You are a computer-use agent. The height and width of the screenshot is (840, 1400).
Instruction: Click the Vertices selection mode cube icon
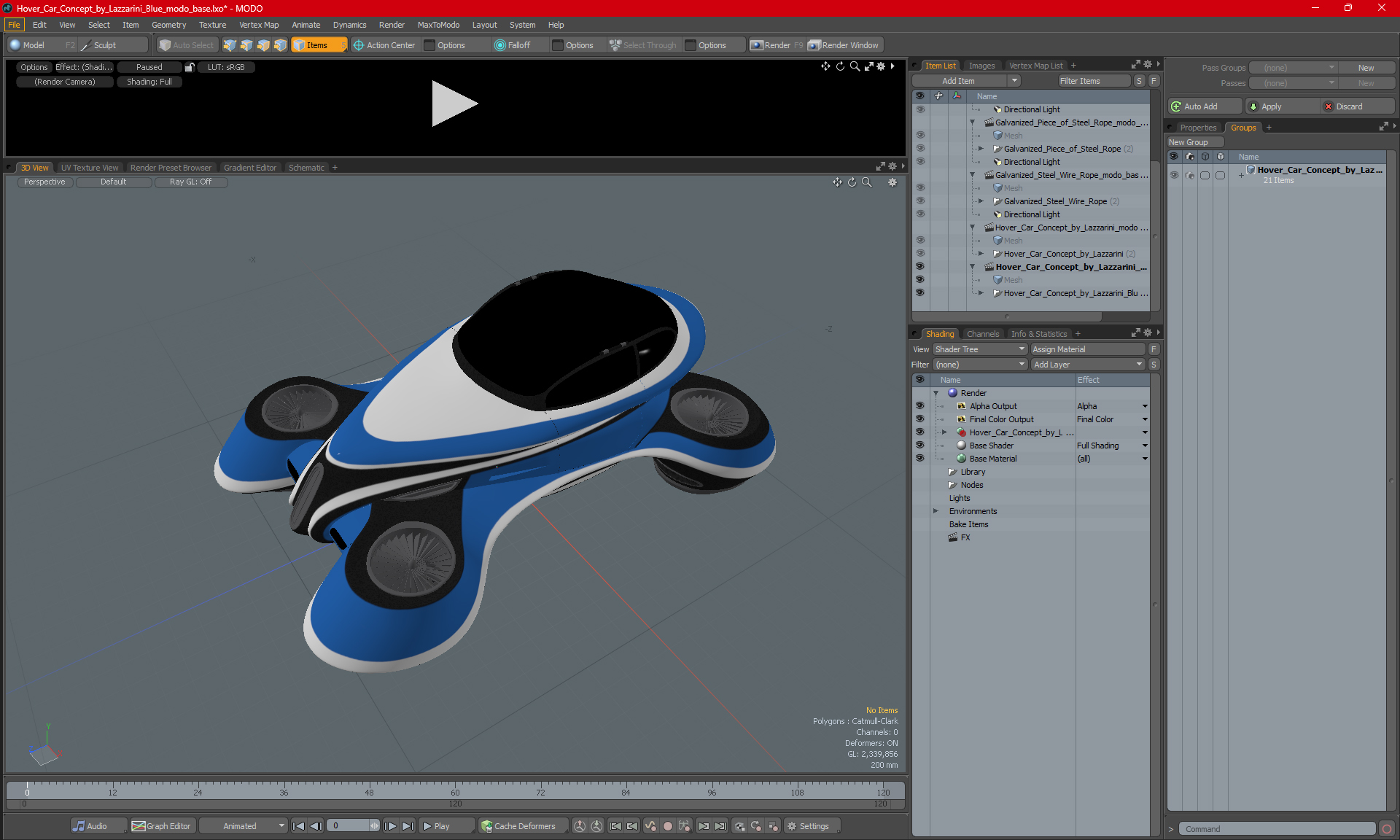click(230, 45)
